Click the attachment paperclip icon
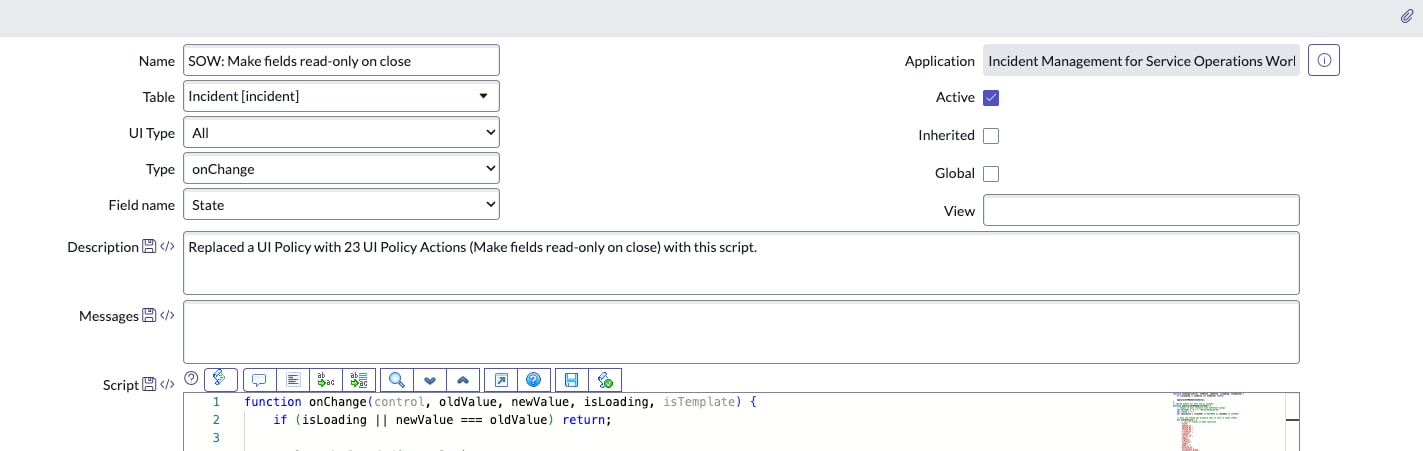 (x=1407, y=16)
